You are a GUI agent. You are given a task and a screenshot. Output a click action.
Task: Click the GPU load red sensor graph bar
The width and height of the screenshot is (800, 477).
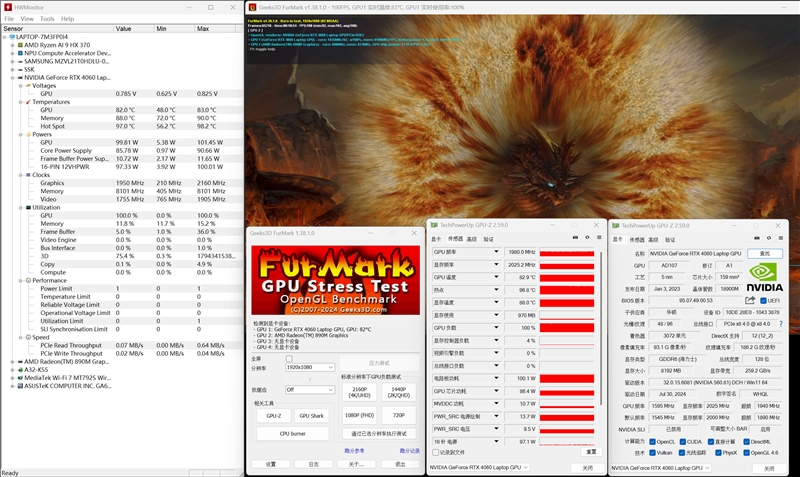pyautogui.click(x=567, y=328)
